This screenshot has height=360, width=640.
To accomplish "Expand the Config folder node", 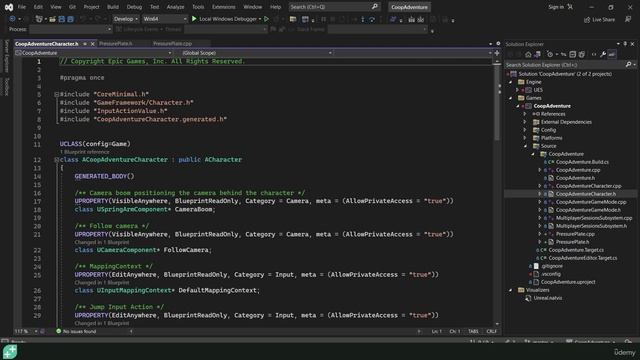I will [x=525, y=130].
